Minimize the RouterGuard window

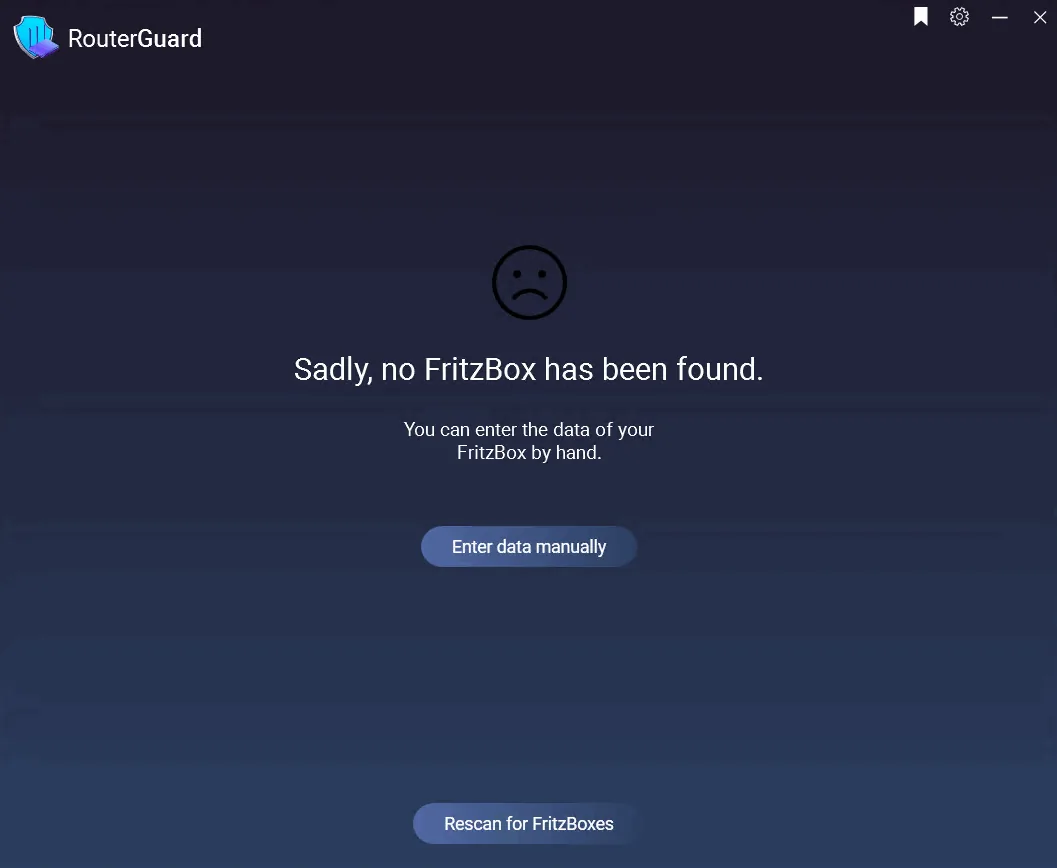point(1000,18)
